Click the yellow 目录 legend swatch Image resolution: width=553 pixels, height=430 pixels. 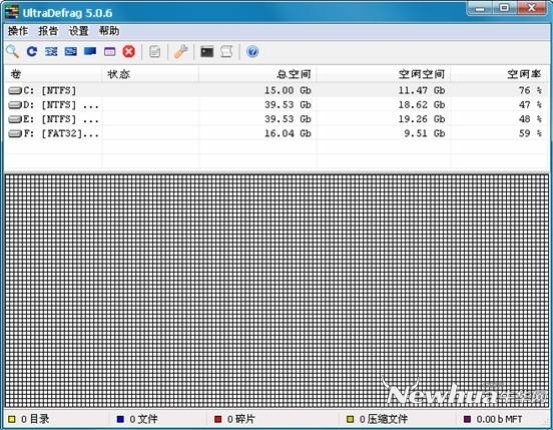pos(12,419)
